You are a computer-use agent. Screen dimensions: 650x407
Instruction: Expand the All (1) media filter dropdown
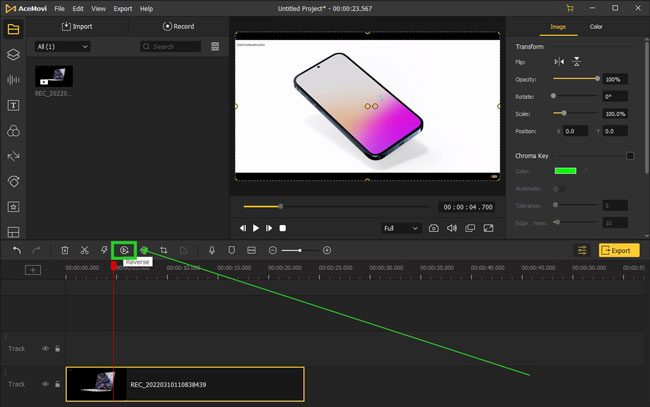pos(62,46)
